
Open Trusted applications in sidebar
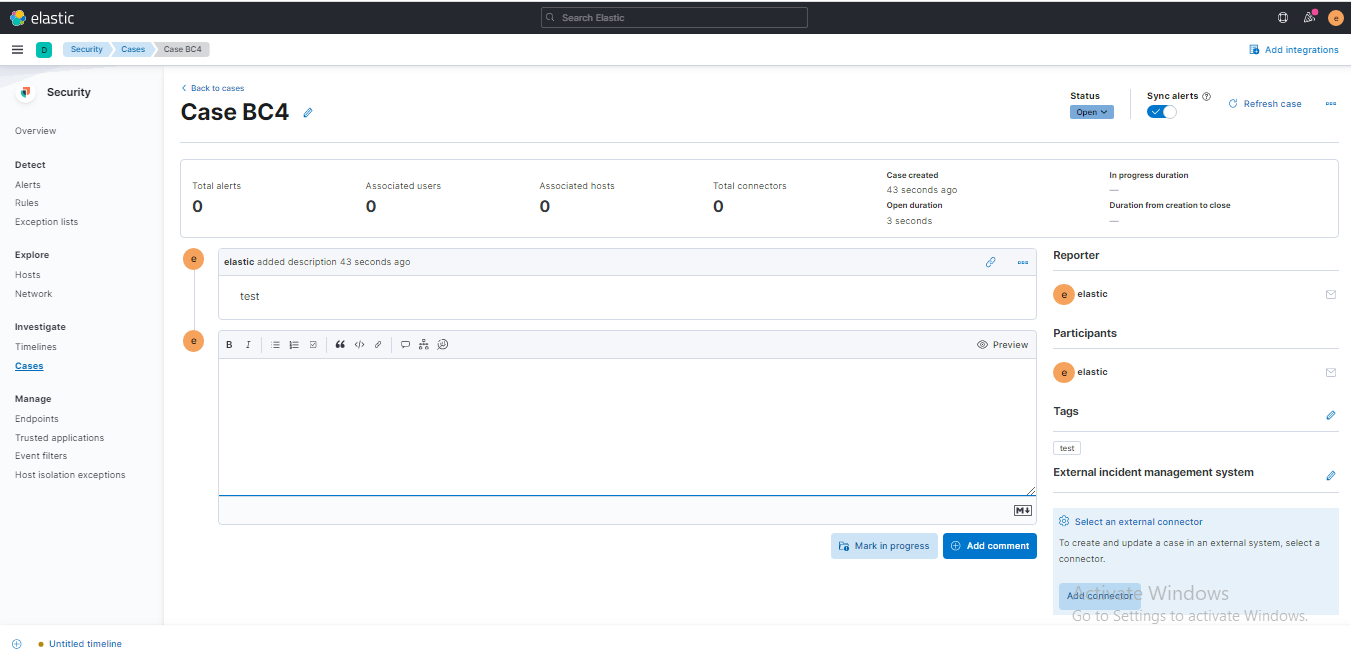pos(59,438)
